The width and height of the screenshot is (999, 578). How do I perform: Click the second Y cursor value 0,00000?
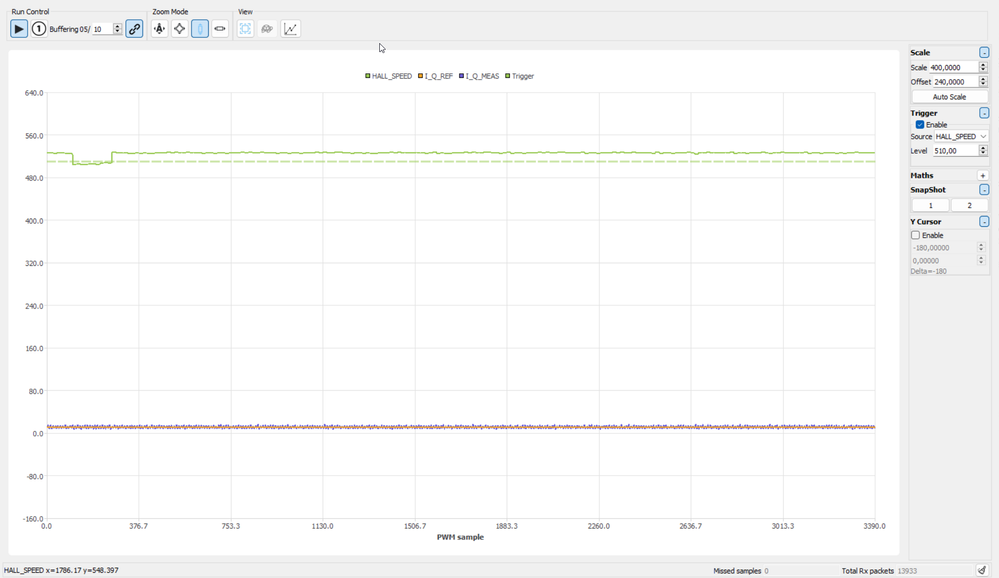[x=944, y=261]
